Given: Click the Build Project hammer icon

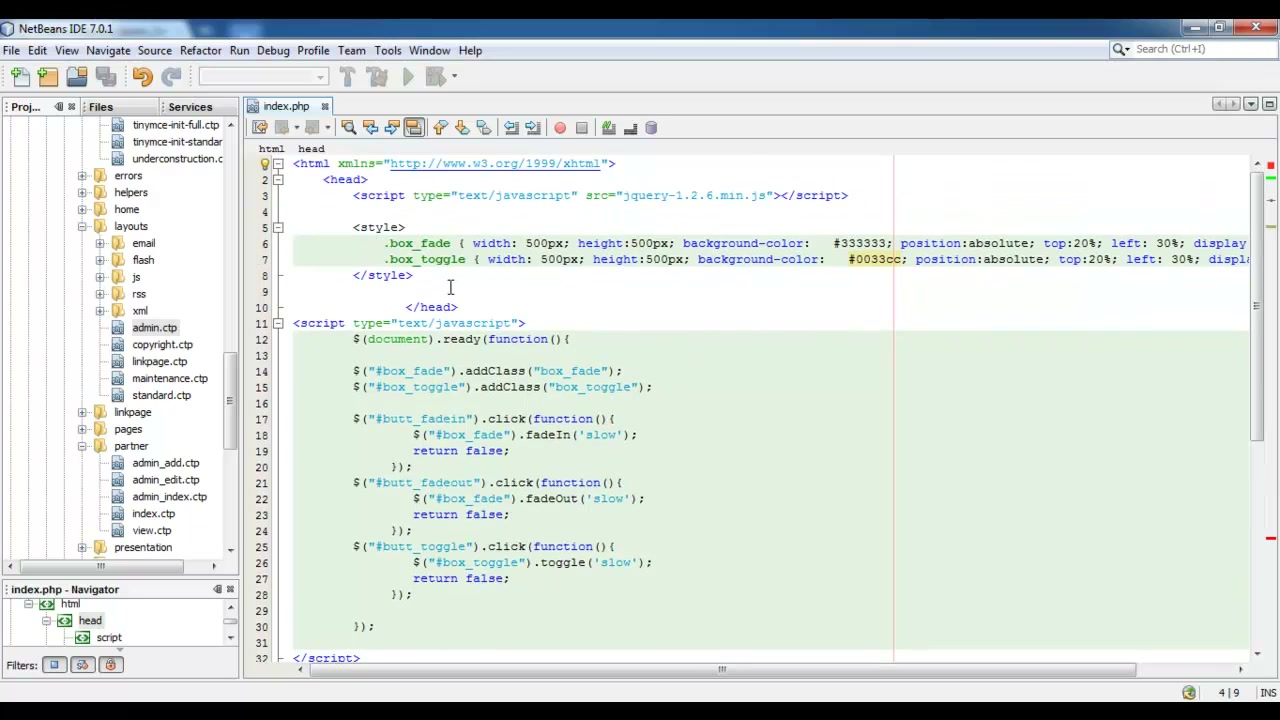Looking at the screenshot, I should 347,76.
